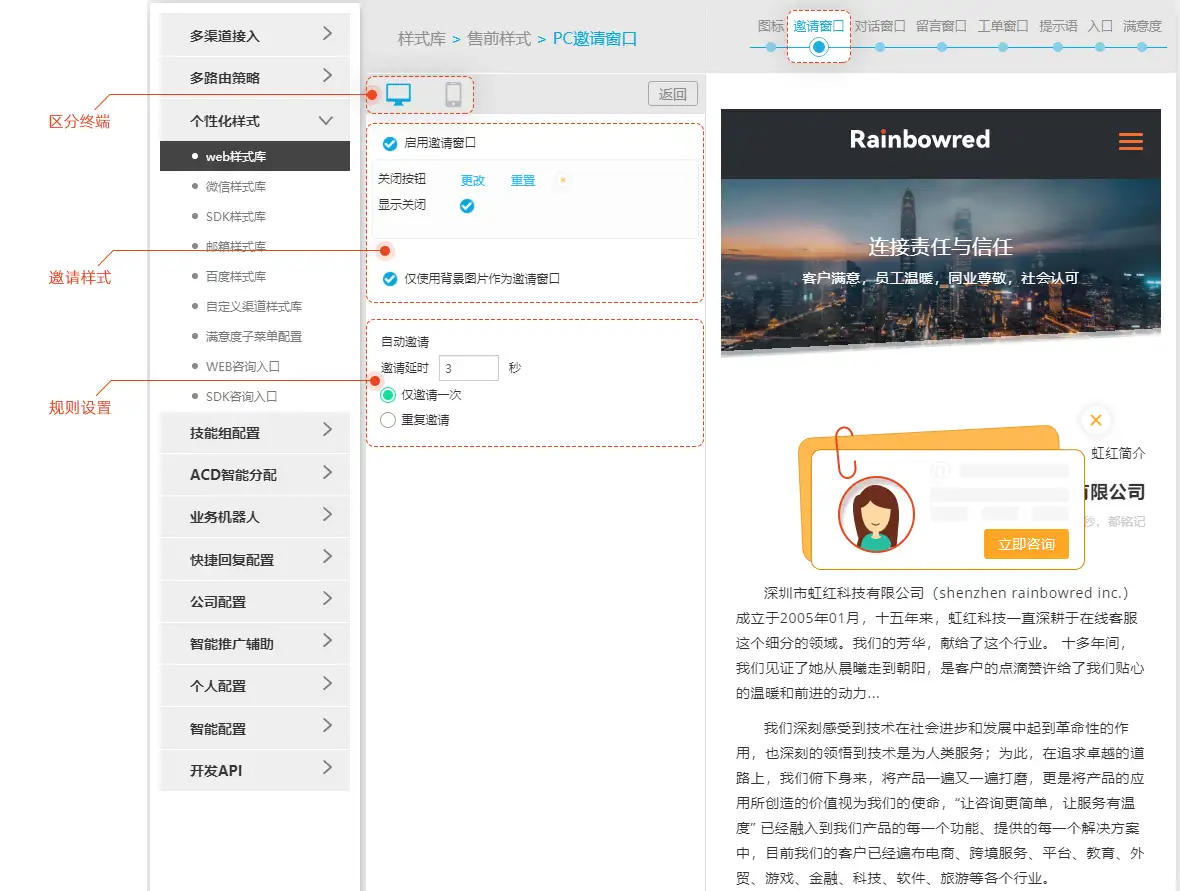
Task: Click the small close-button preview icon
Action: (x=562, y=180)
